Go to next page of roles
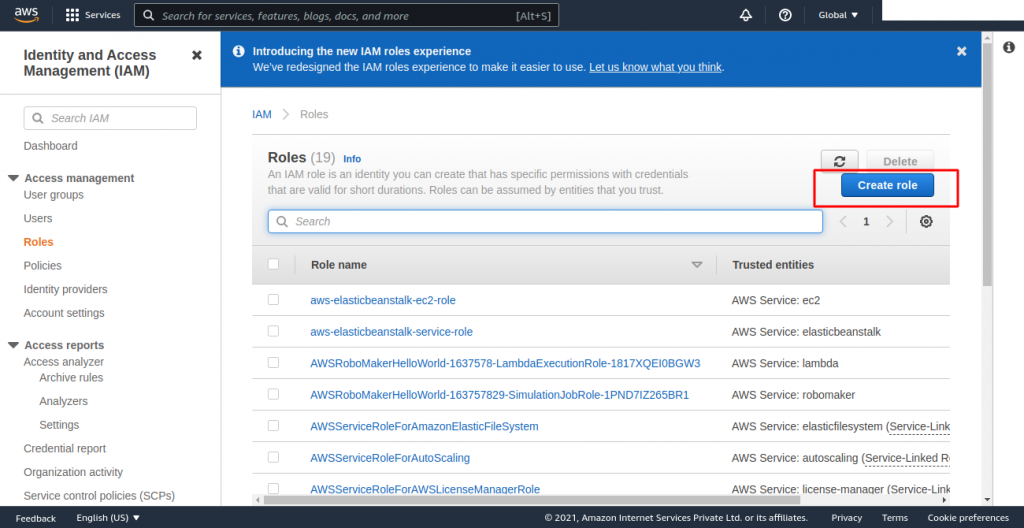The image size is (1024, 528). [889, 222]
